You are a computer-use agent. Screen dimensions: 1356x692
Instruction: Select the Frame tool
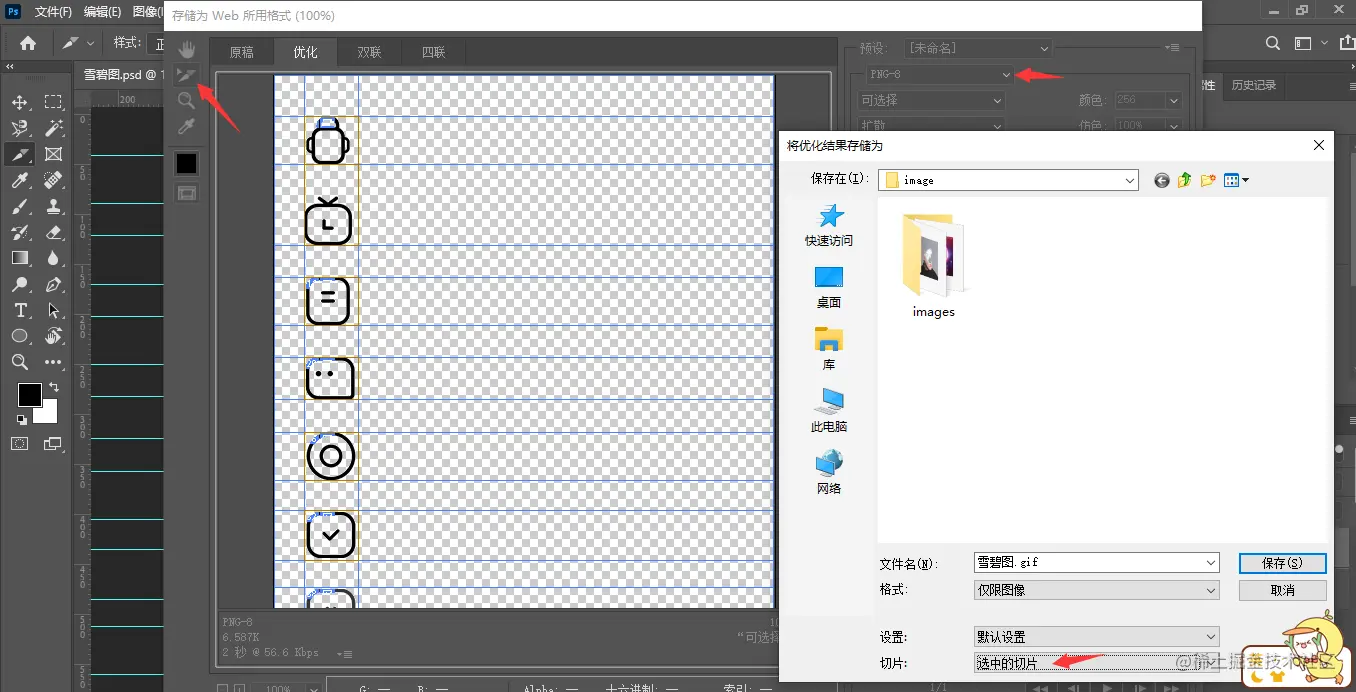pos(54,154)
